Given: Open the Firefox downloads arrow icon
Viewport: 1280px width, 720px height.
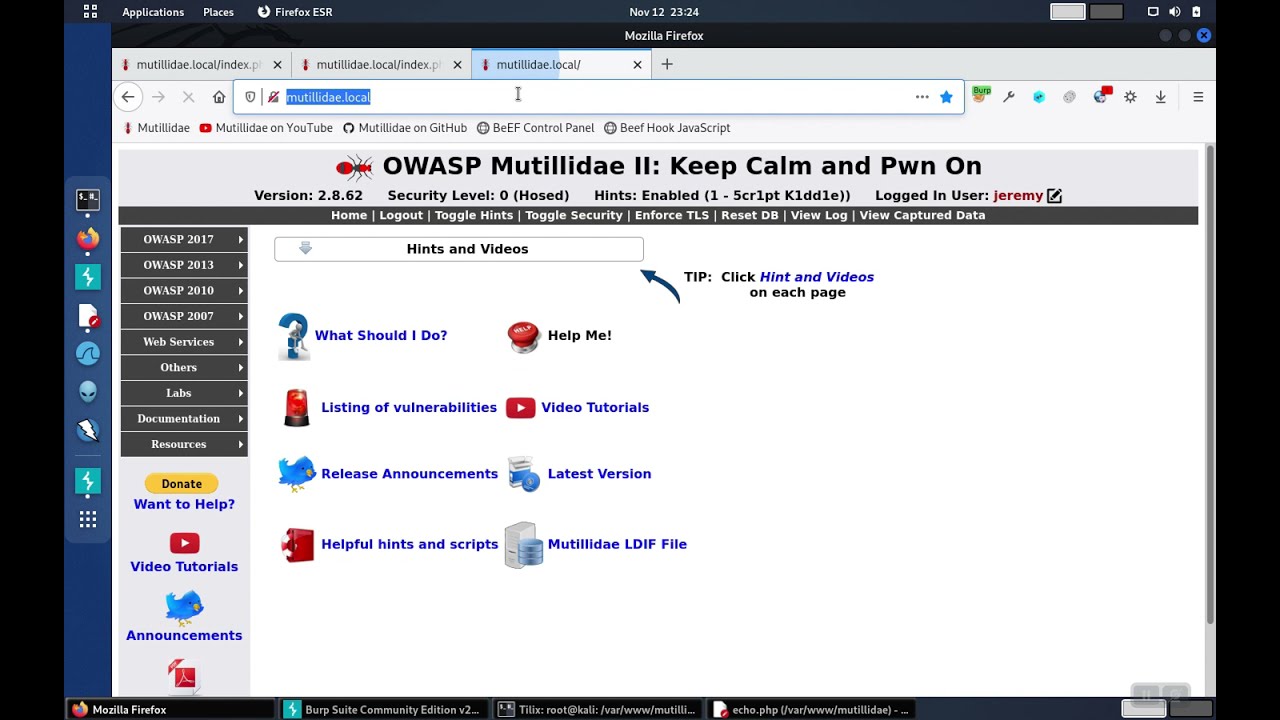Looking at the screenshot, I should (x=1160, y=97).
